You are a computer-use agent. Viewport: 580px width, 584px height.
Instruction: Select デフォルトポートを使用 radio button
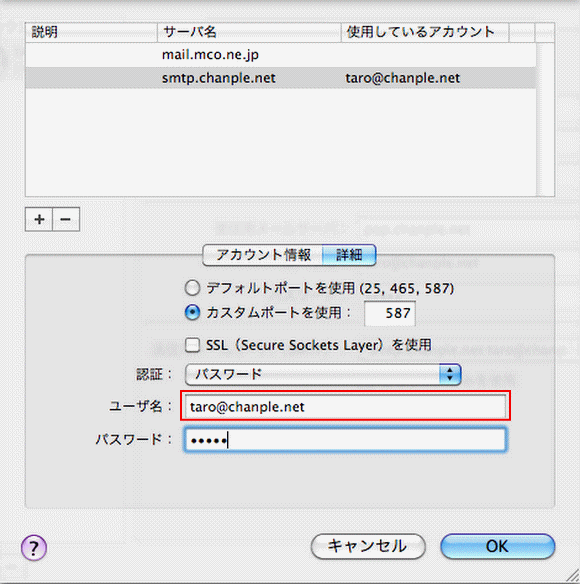point(193,288)
